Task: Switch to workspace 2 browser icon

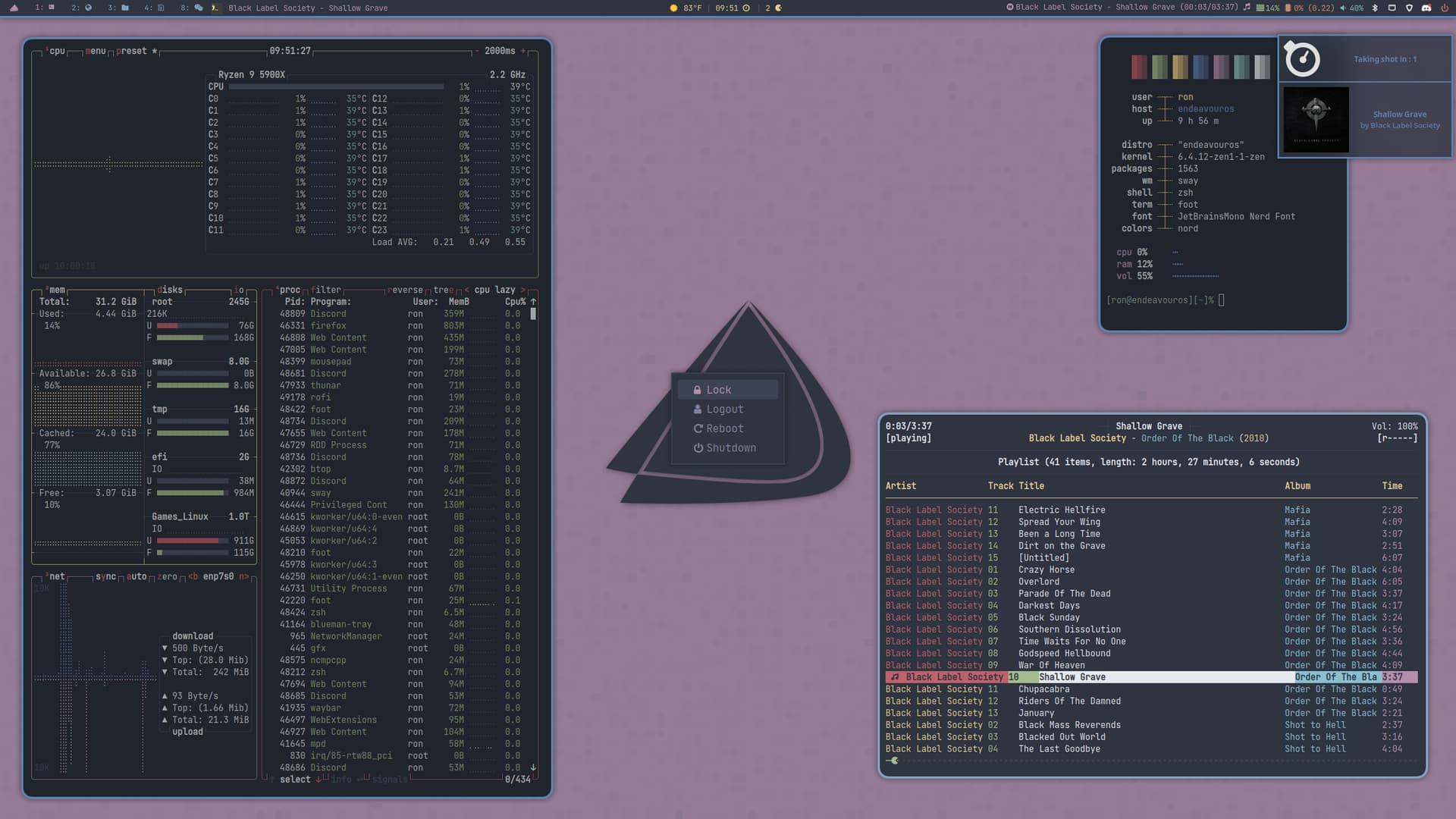Action: tap(88, 8)
